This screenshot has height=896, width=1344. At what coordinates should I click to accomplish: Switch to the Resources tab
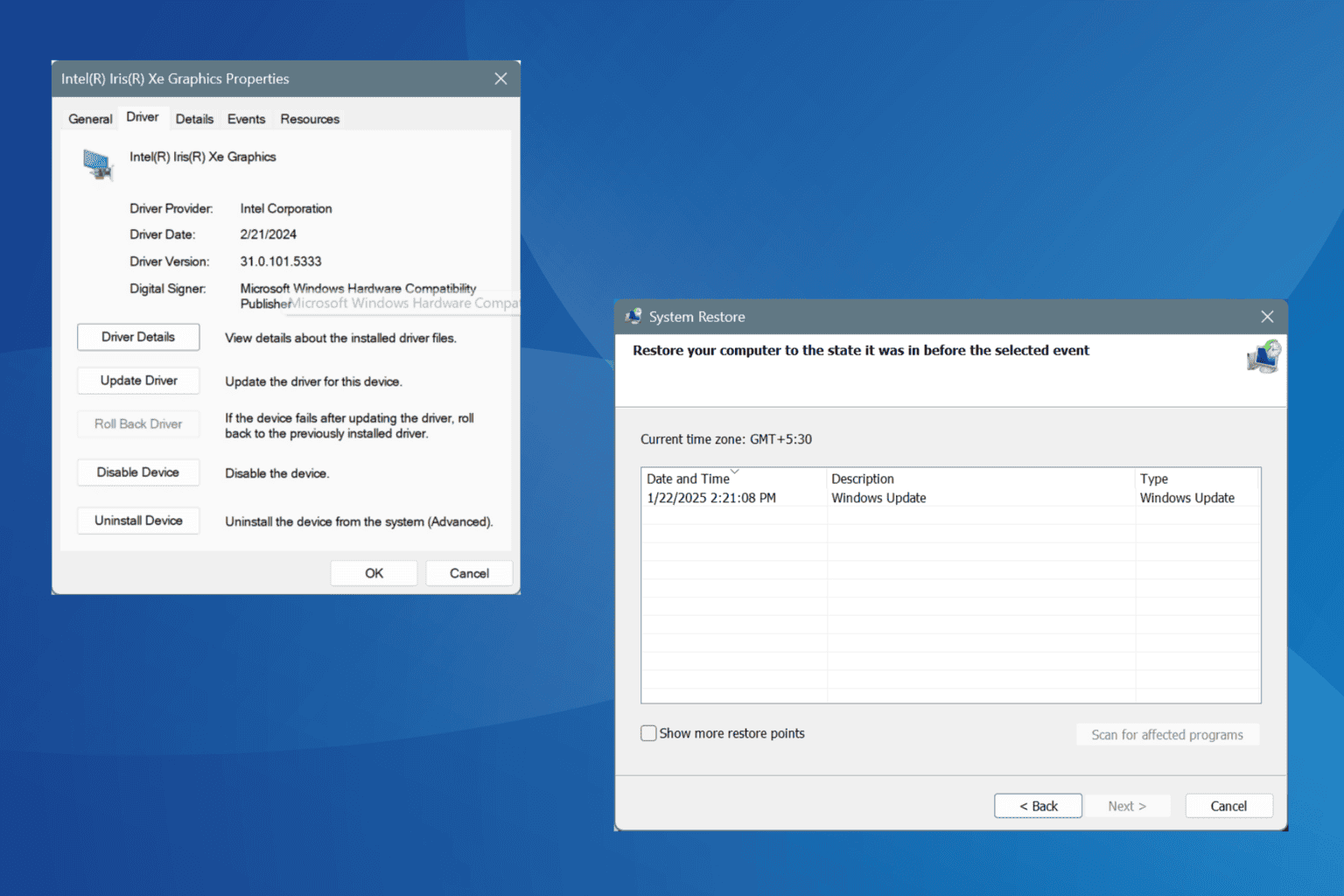[310, 119]
